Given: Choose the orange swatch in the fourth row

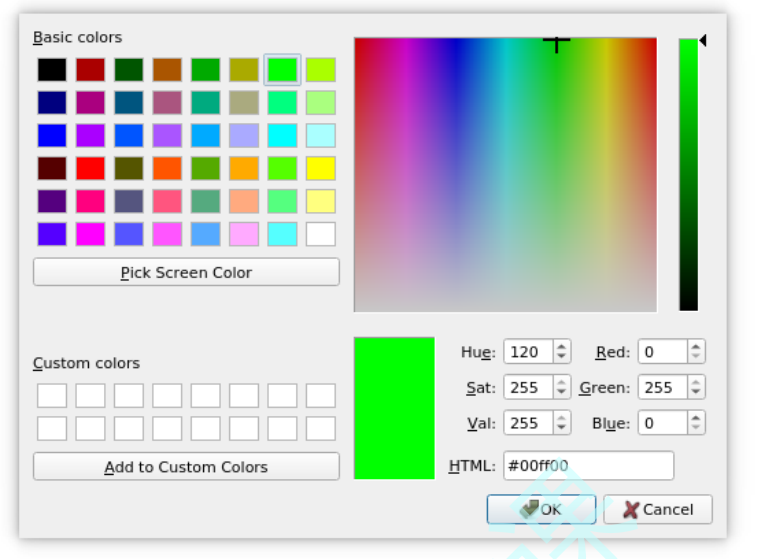Looking at the screenshot, I should point(244,168).
